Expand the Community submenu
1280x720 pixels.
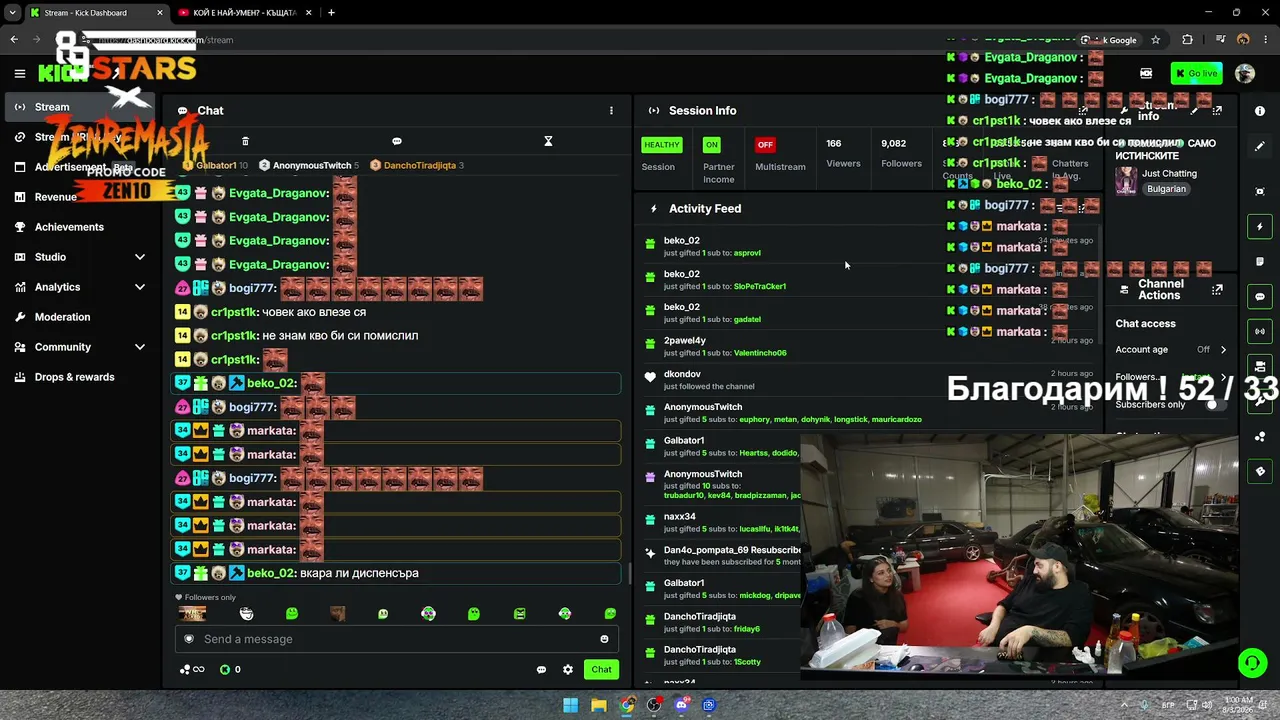(x=139, y=347)
